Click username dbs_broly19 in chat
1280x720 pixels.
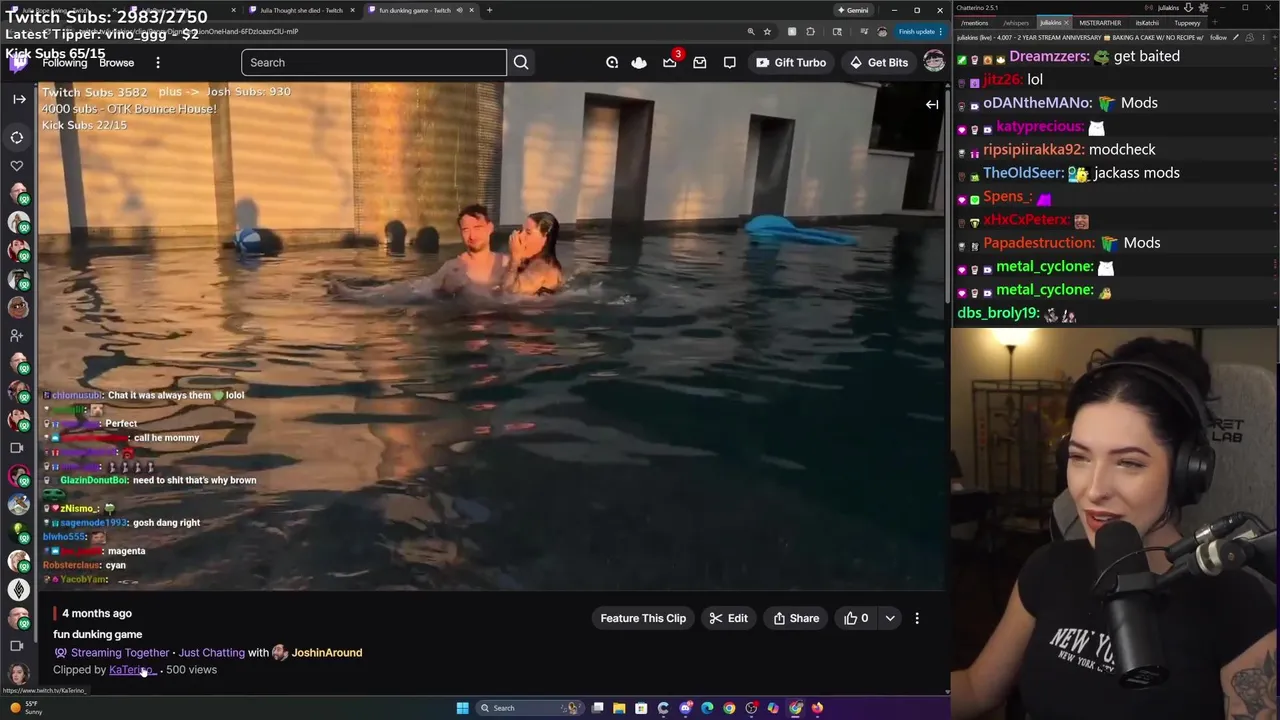tap(998, 313)
